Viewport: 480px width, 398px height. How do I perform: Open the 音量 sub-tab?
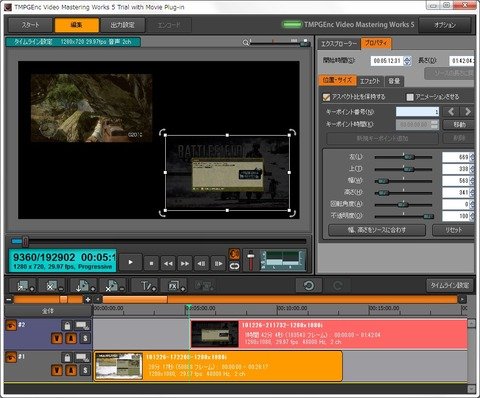(x=394, y=81)
